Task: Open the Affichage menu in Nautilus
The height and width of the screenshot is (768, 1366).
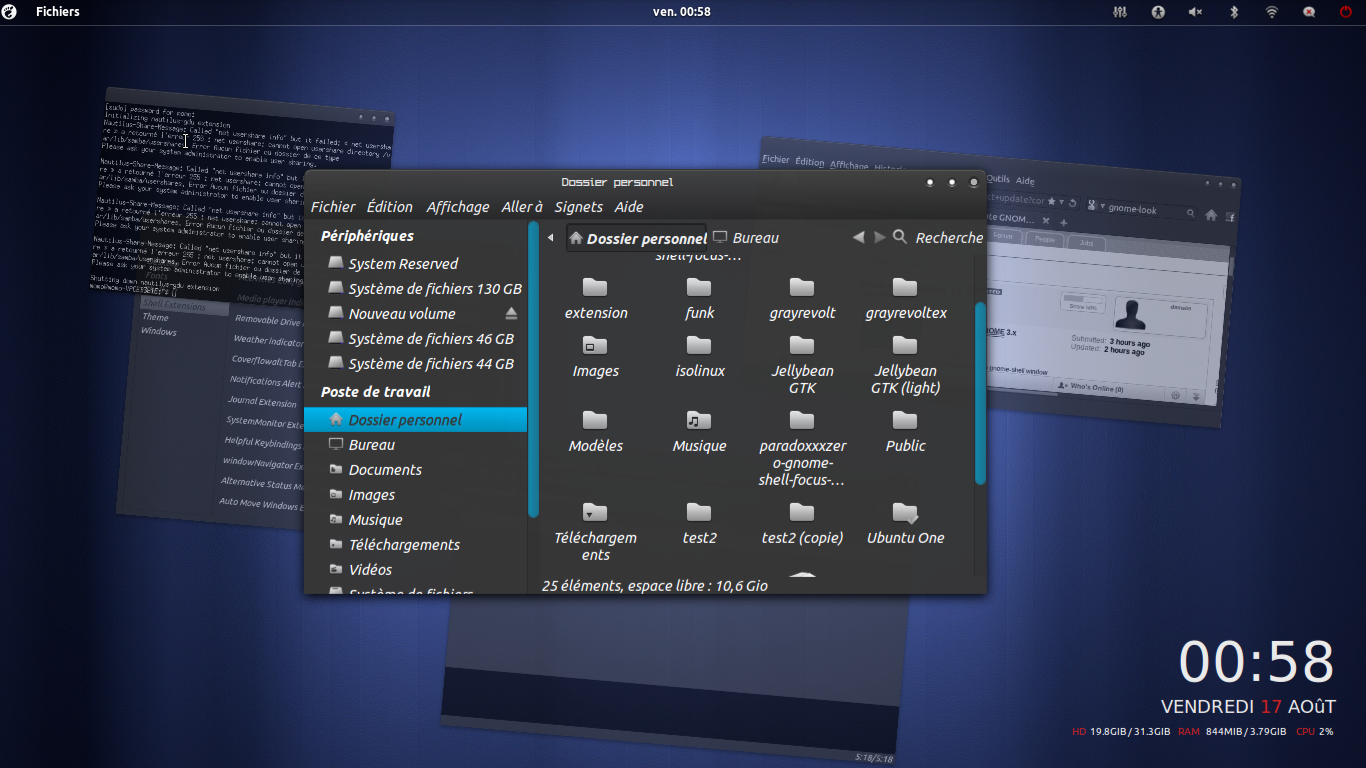Action: pyautogui.click(x=458, y=207)
